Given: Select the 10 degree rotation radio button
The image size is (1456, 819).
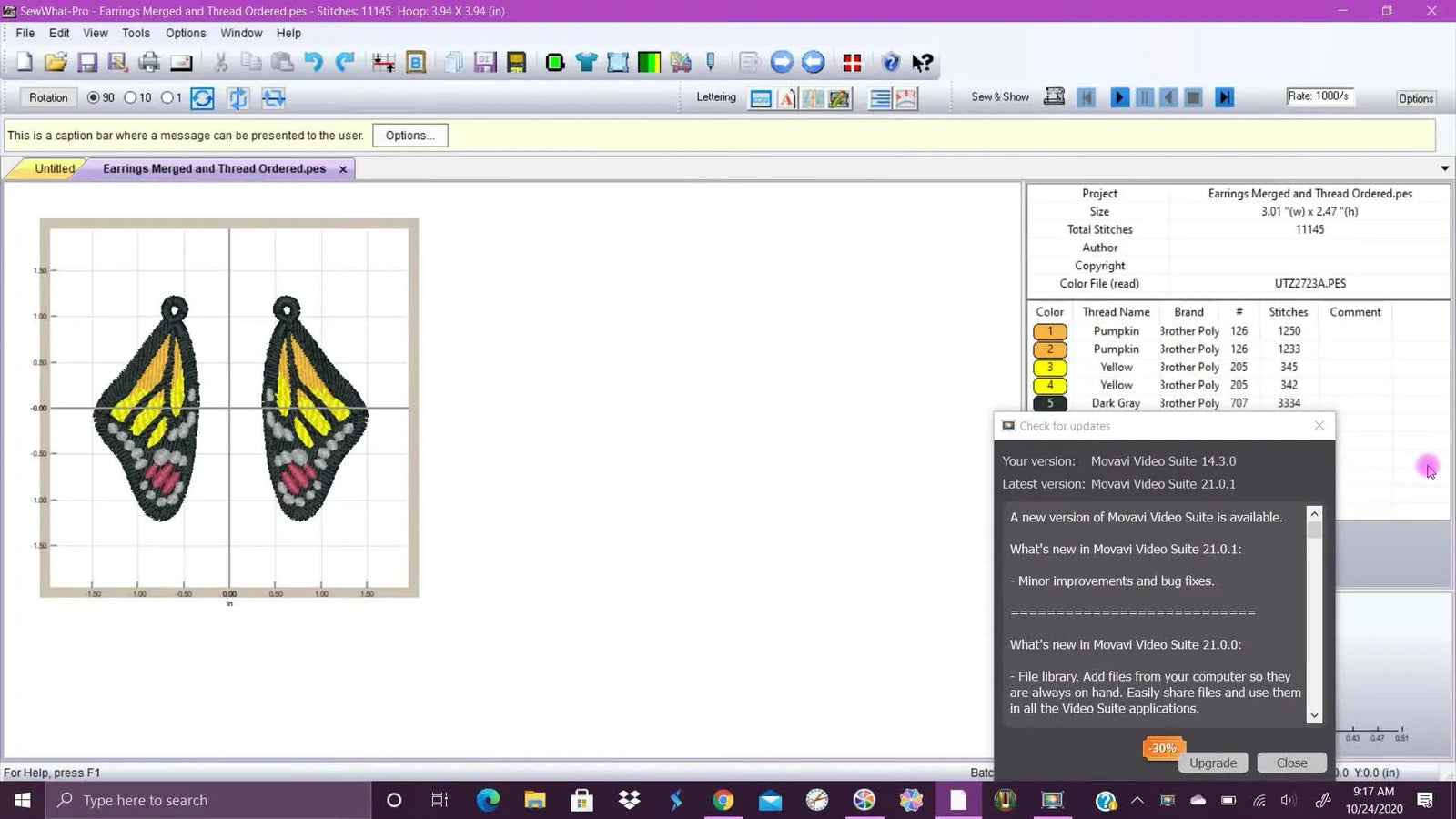Looking at the screenshot, I should click(130, 97).
